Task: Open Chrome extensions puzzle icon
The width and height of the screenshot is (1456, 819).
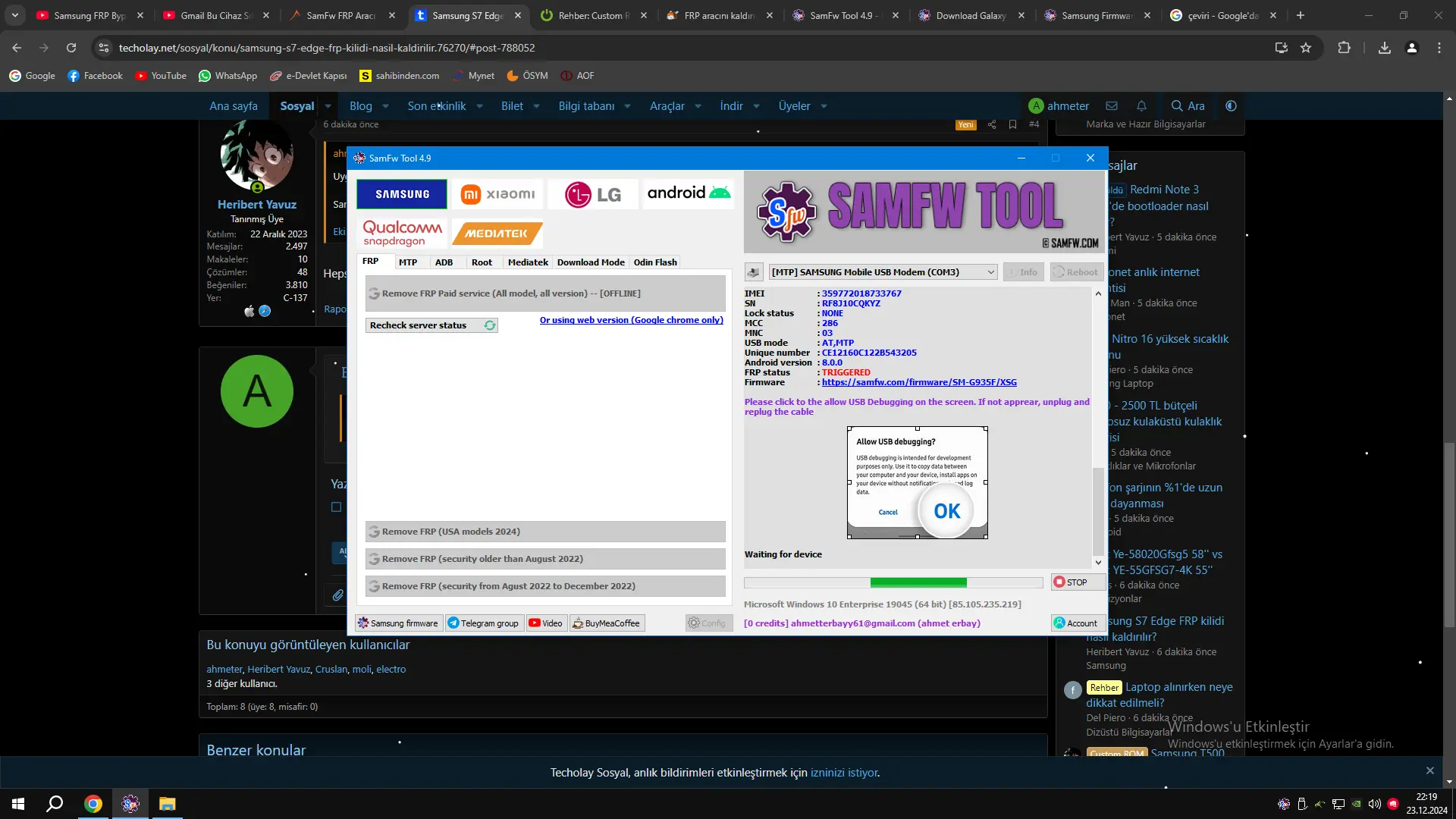Action: click(x=1344, y=48)
